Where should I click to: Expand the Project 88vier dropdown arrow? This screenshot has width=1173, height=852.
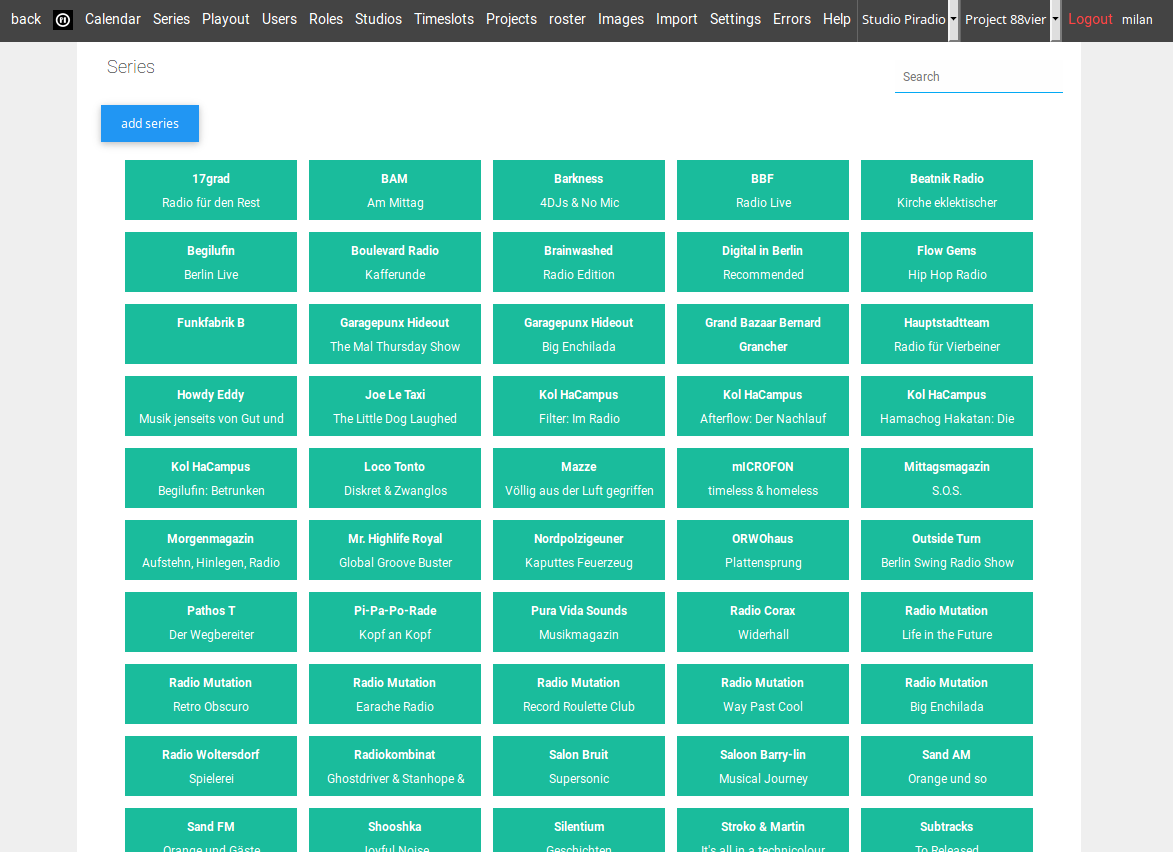click(1055, 20)
